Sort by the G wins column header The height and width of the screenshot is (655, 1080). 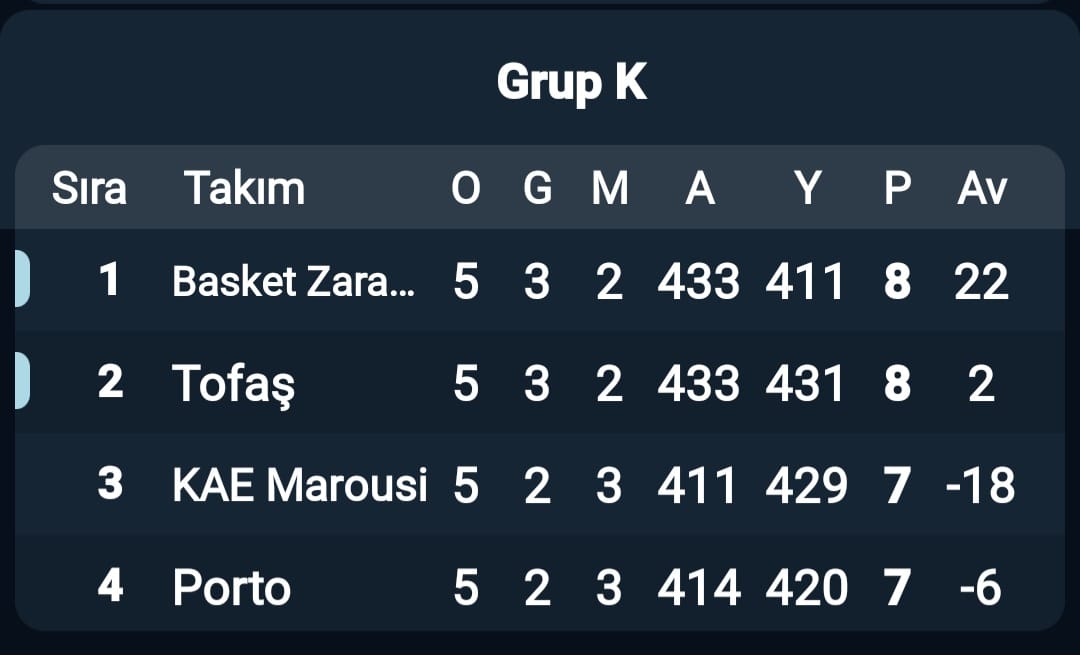point(537,188)
